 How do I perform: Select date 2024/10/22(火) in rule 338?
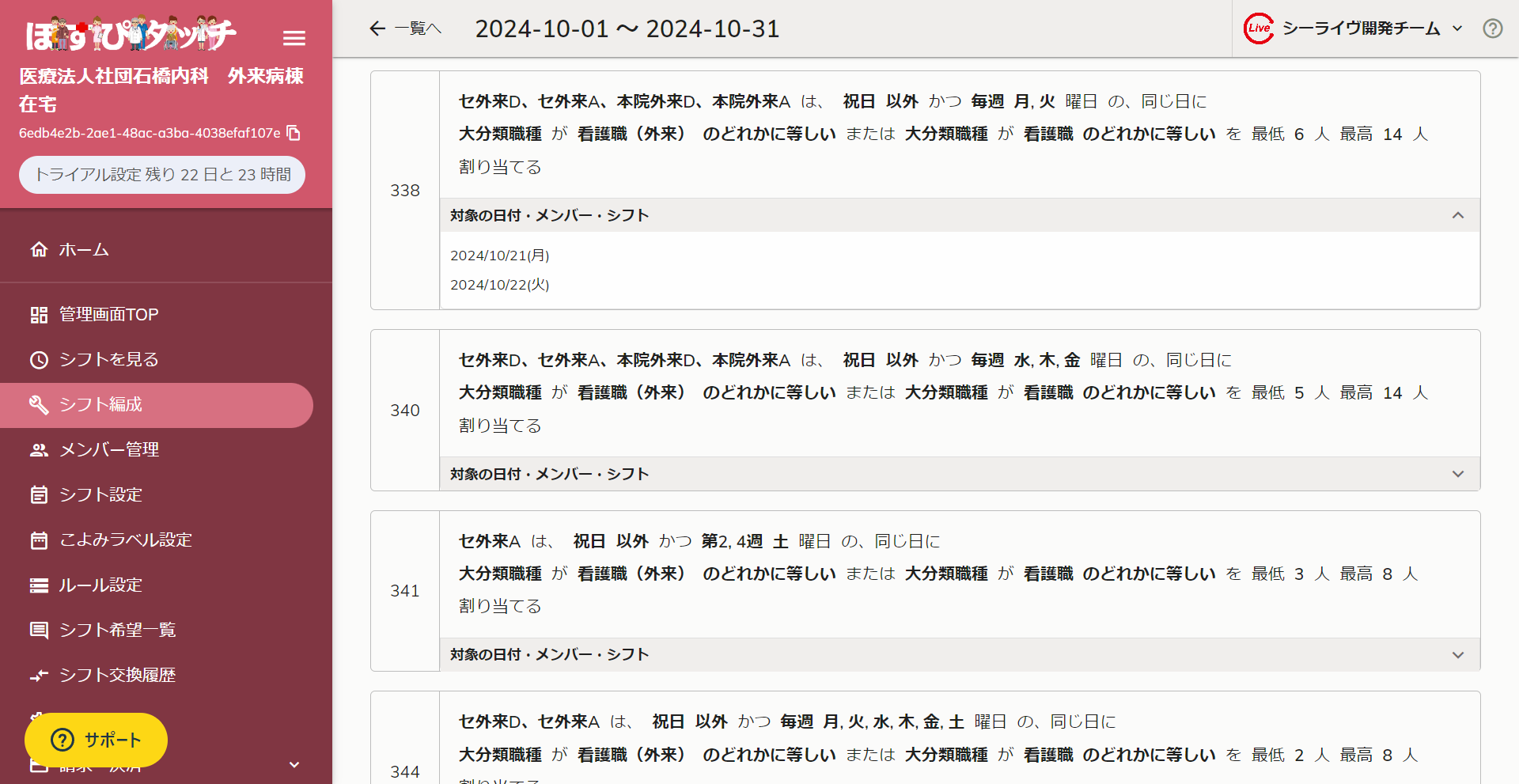500,285
